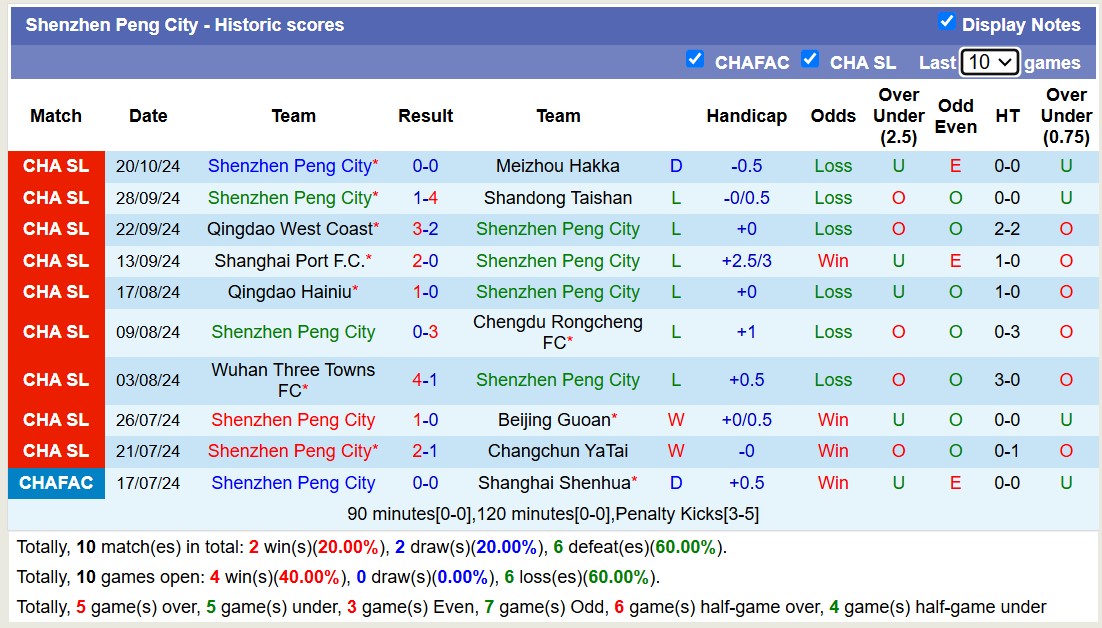The height and width of the screenshot is (628, 1102).
Task: Click the CHA SL badge for the Meizhou Hakka match
Action: (x=56, y=166)
